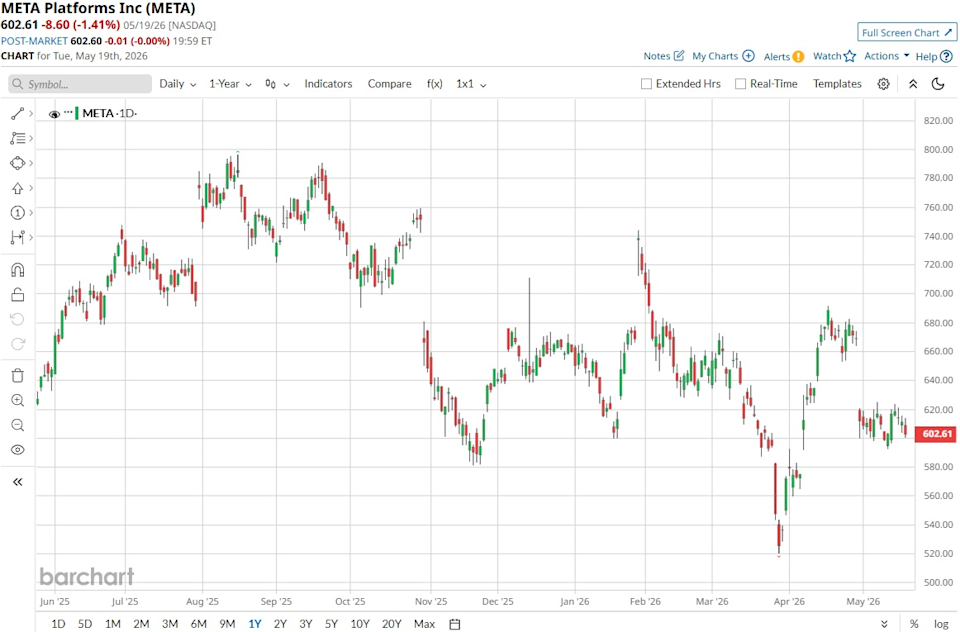Enable the Extended Hrs checkbox
This screenshot has height=632, width=960.
(647, 84)
